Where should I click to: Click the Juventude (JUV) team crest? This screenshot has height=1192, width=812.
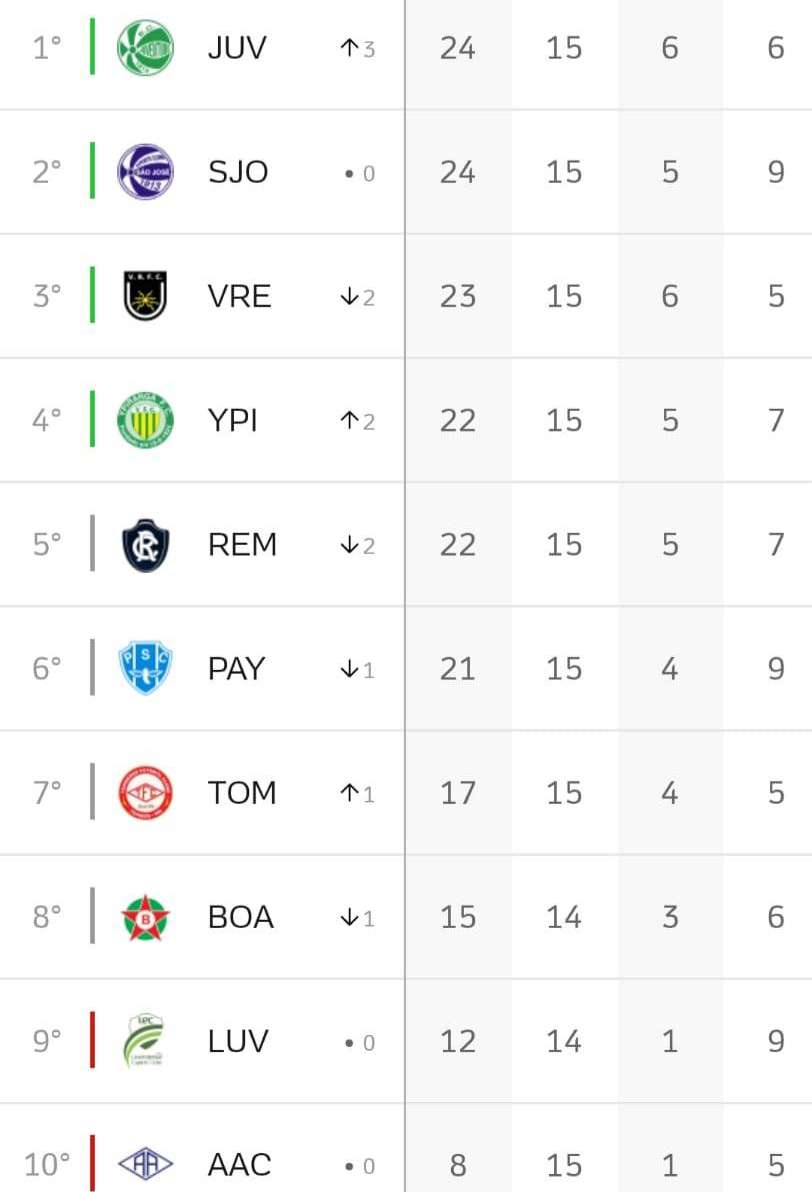(x=145, y=48)
